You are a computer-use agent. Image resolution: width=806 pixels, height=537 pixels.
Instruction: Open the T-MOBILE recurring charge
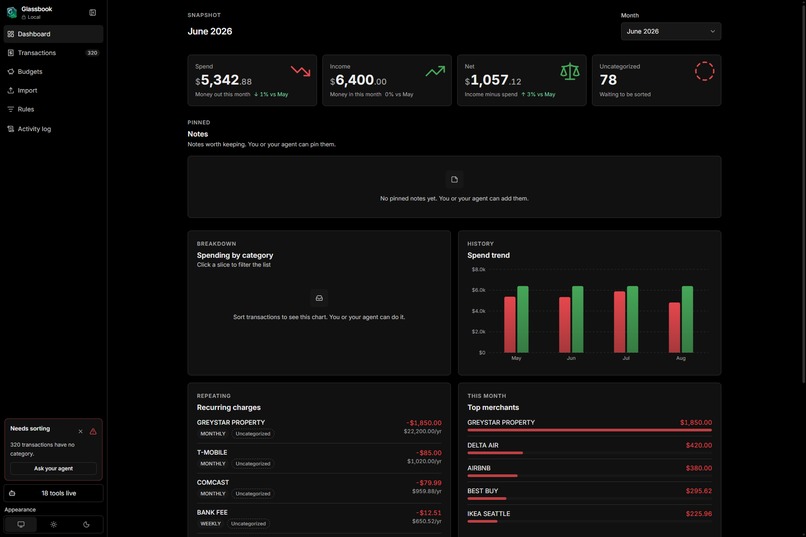[x=319, y=458]
